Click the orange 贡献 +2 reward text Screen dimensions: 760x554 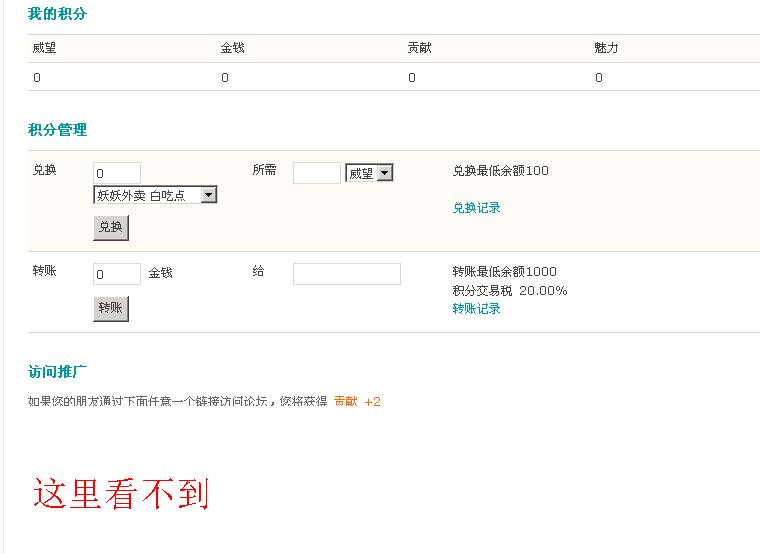tap(357, 401)
